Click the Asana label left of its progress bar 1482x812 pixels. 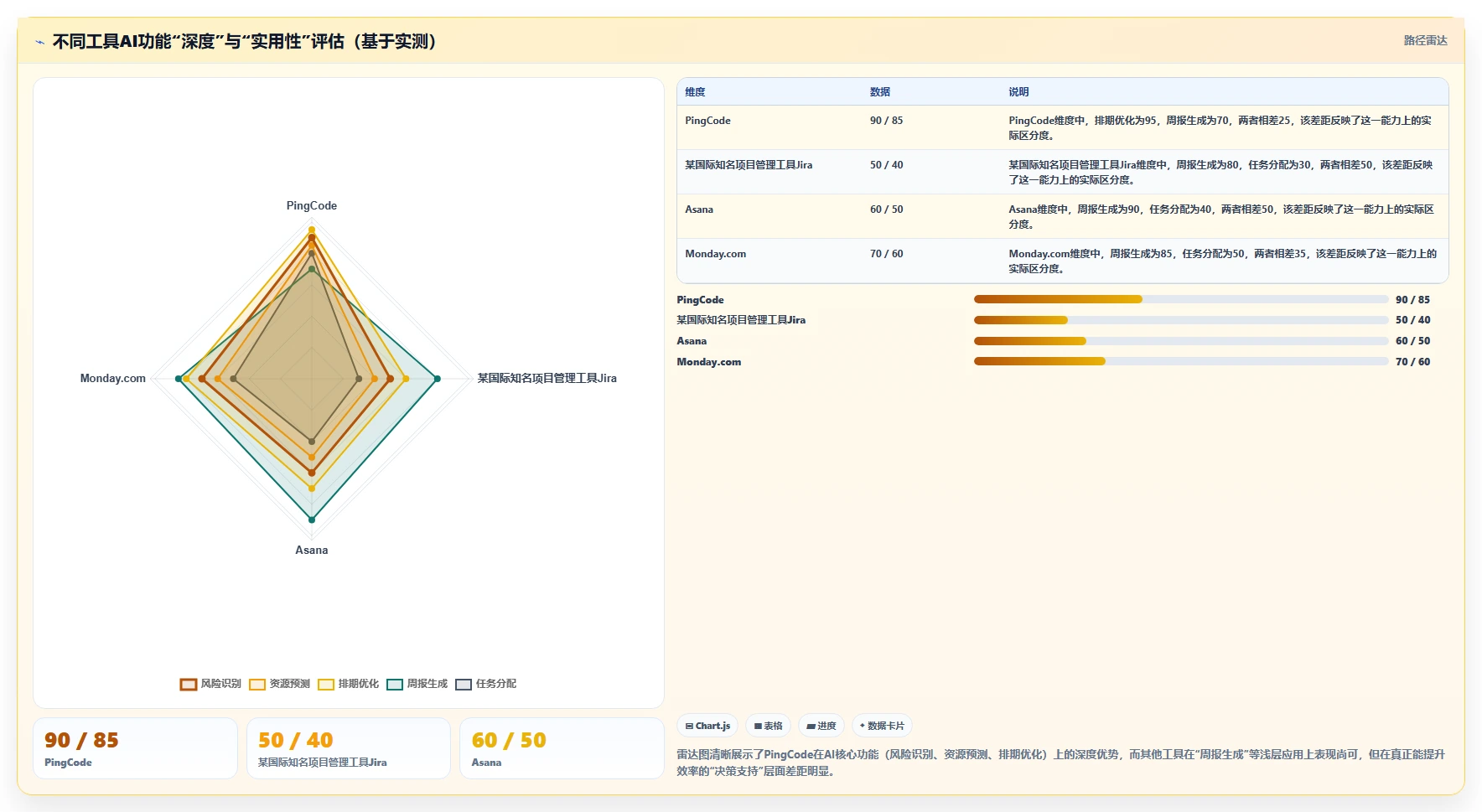[692, 341]
